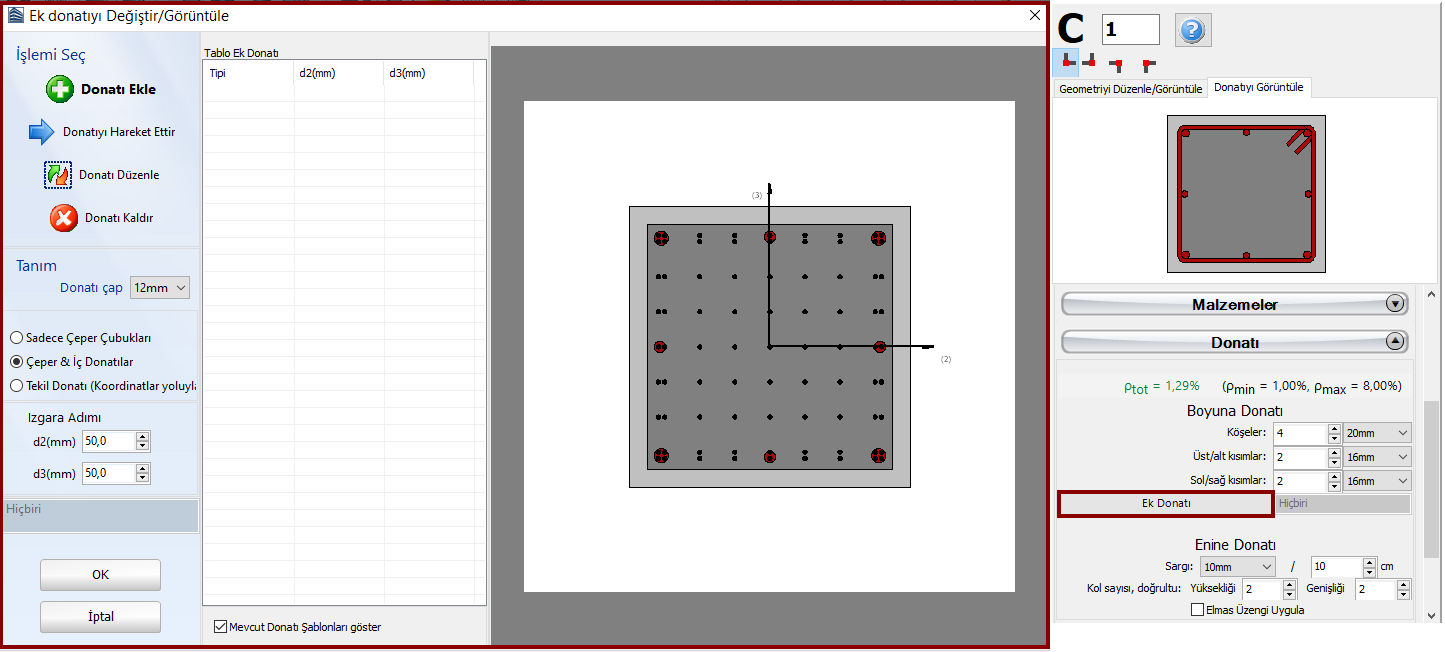This screenshot has width=1445, height=652.
Task: Uncheck Mevcut Donatı Şablonları göster
Action: click(x=221, y=627)
